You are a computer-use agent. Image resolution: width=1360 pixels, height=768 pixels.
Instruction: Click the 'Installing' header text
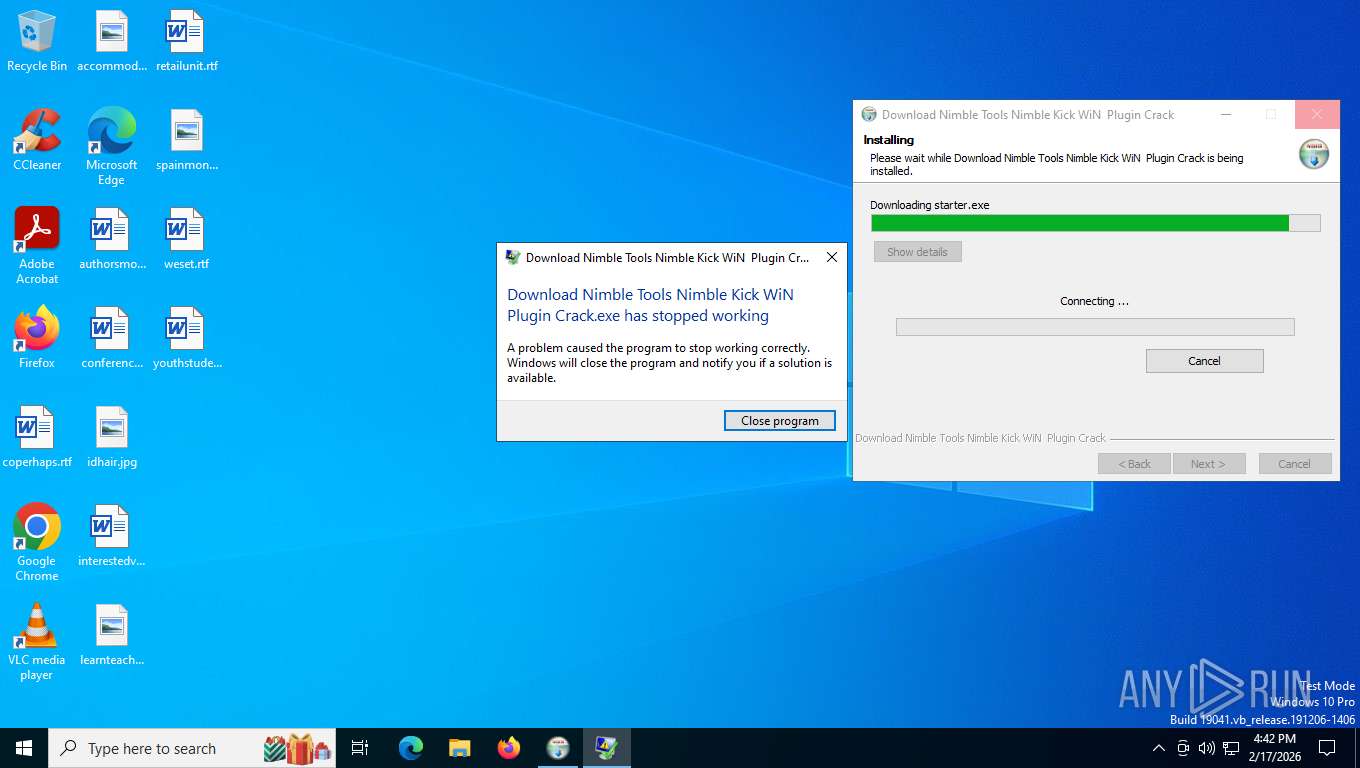[888, 140]
